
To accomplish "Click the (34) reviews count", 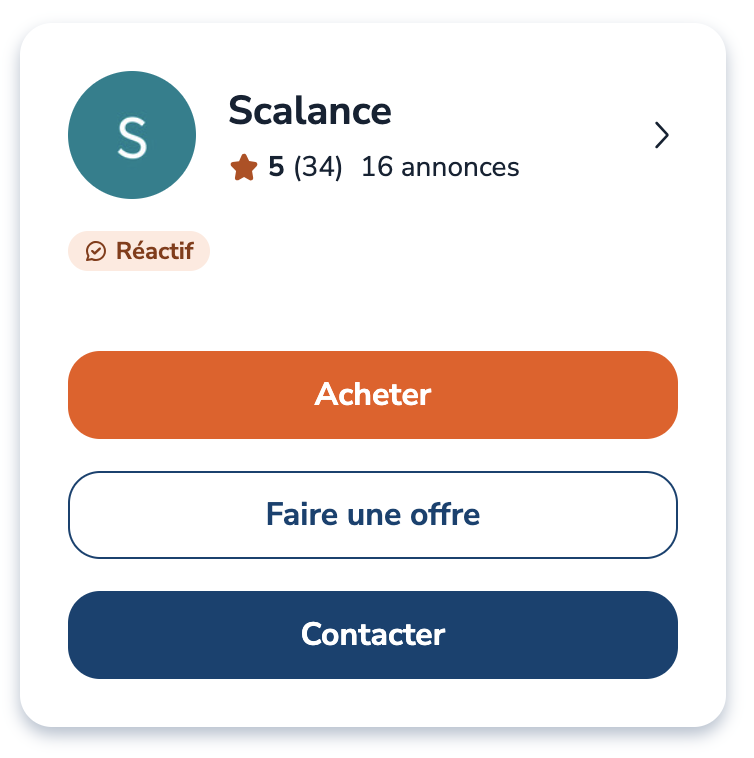I will click(318, 167).
